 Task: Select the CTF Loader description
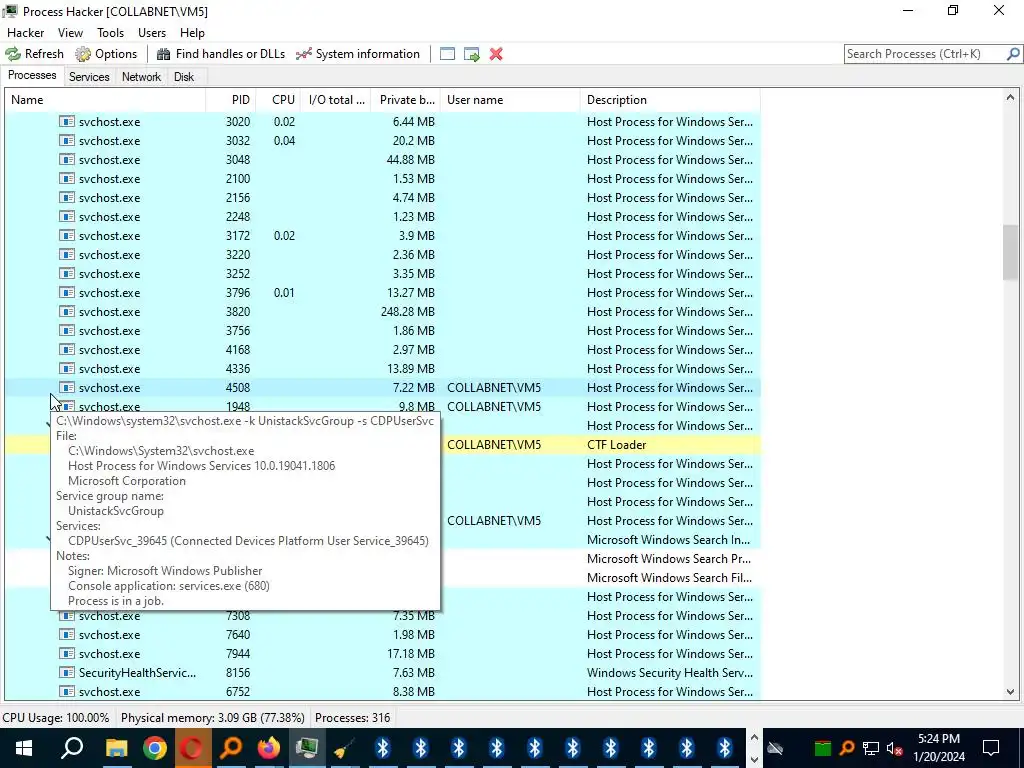(x=616, y=445)
